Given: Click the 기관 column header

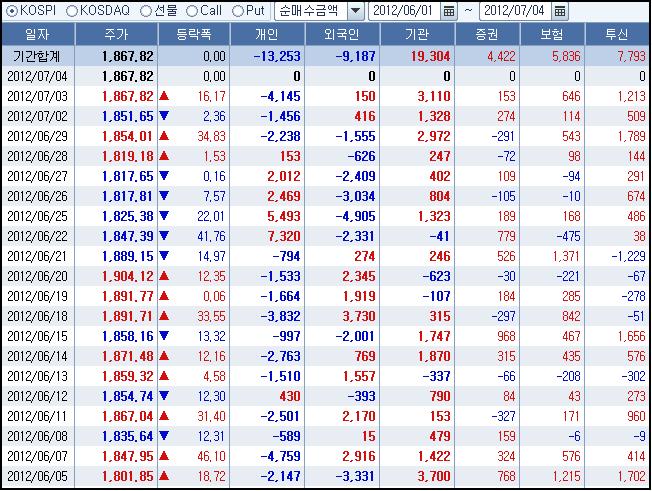Looking at the screenshot, I should [417, 34].
